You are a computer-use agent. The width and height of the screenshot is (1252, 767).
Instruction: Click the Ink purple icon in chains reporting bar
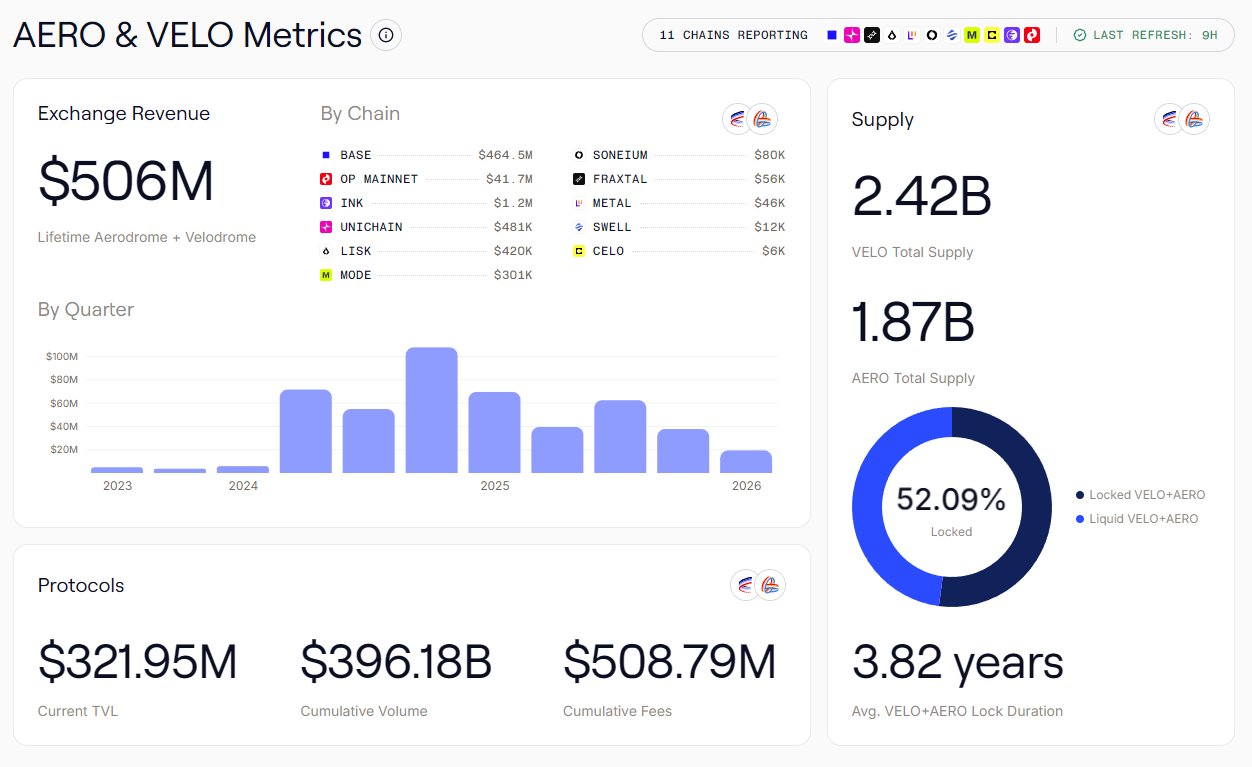[1012, 35]
